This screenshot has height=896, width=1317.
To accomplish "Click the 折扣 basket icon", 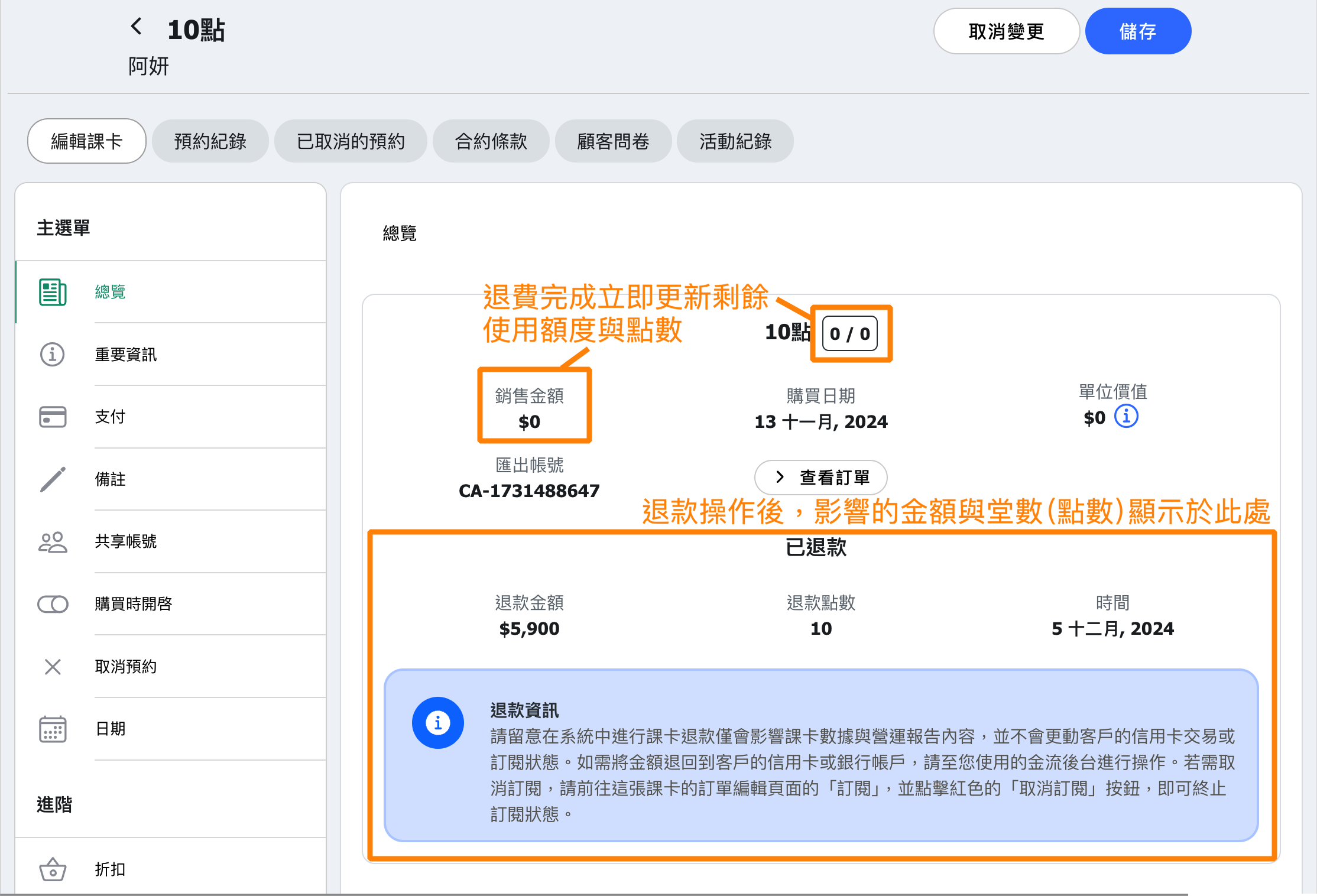I will point(53,869).
